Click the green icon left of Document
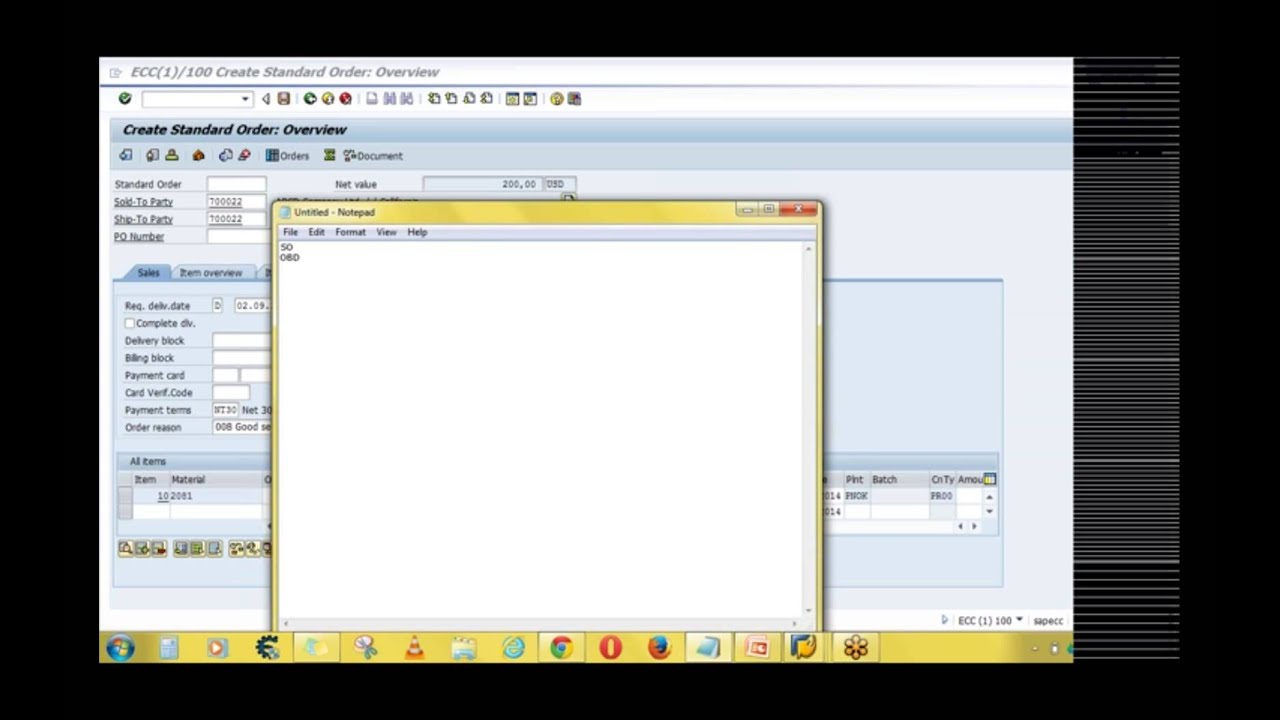 click(329, 155)
